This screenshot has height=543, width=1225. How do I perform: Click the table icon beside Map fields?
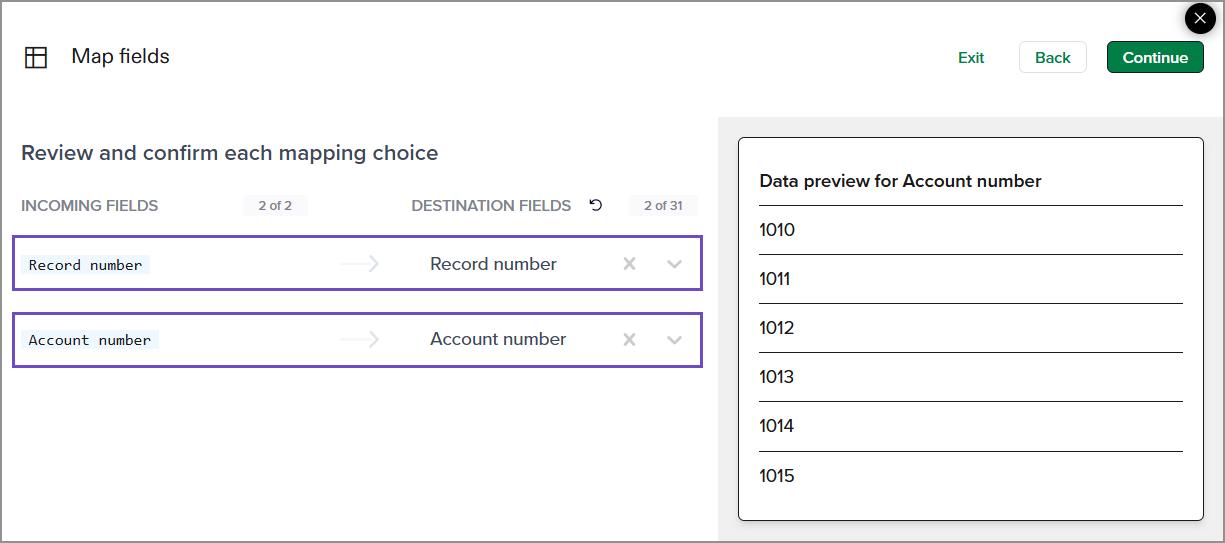coord(36,57)
